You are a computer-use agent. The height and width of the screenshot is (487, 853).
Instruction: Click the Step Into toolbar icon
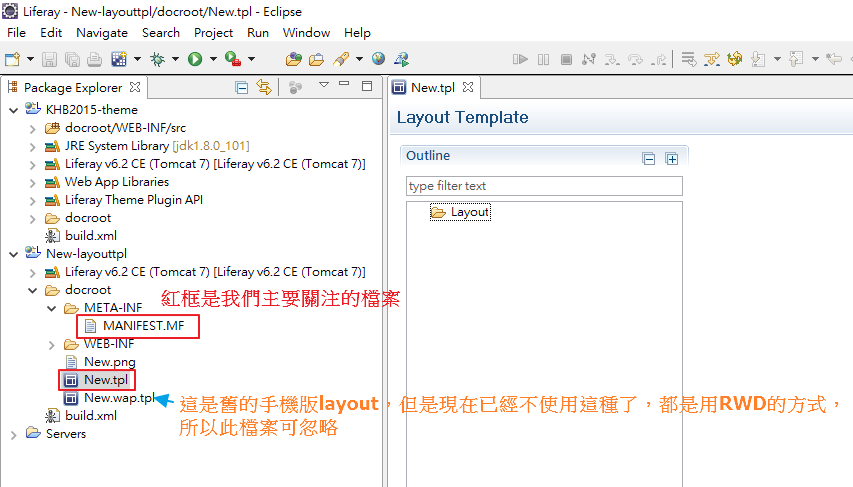(x=612, y=59)
